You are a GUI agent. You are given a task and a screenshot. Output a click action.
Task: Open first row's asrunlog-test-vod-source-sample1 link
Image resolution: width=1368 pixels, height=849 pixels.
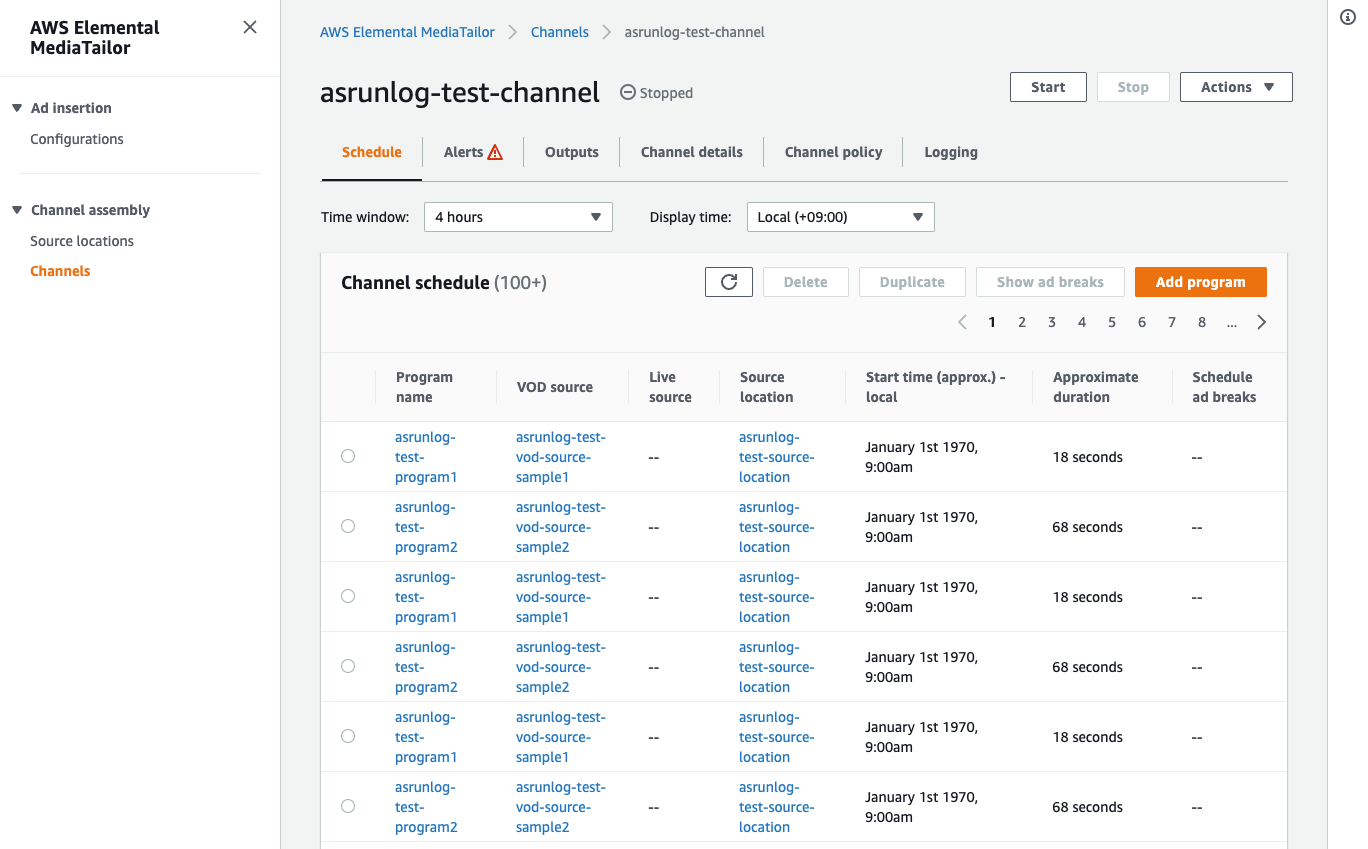coord(561,457)
